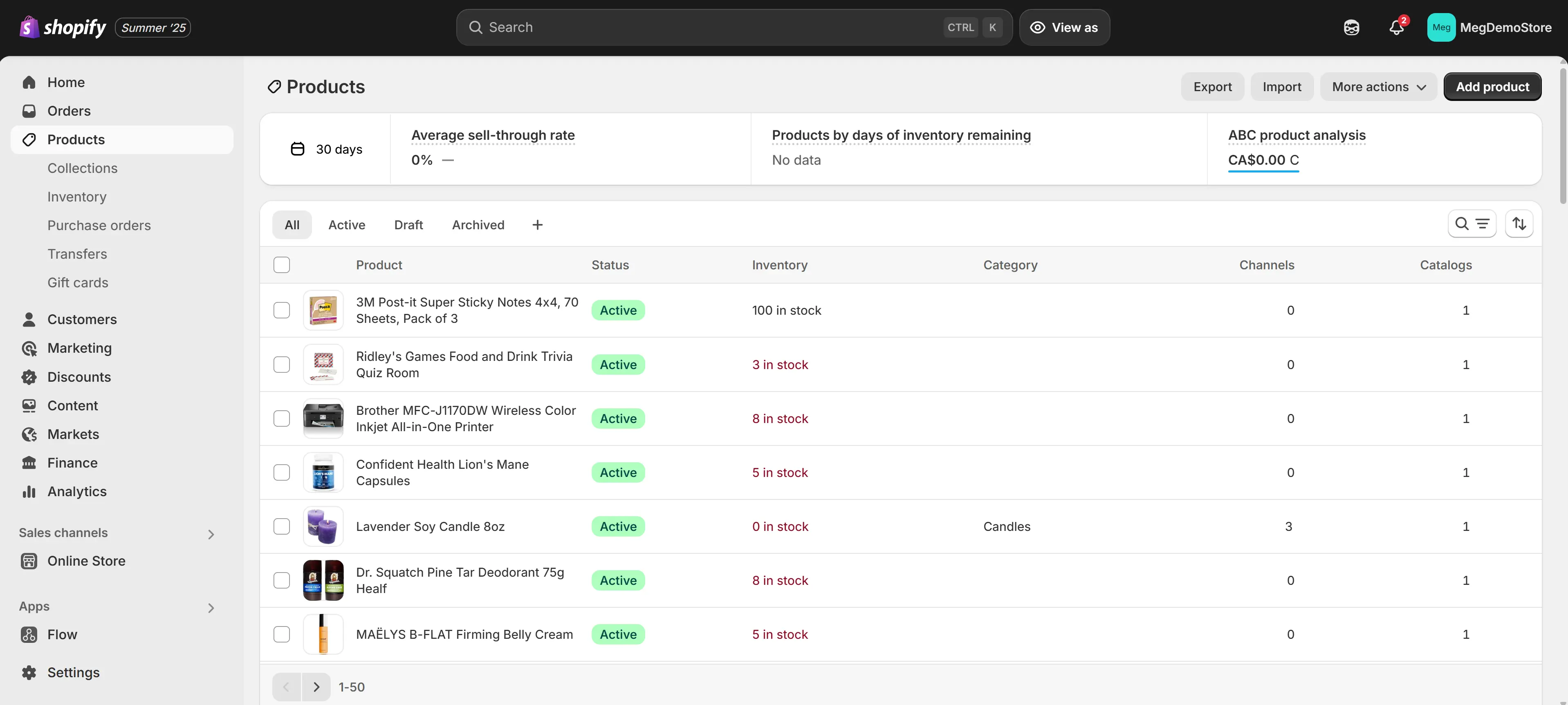Check the Lion's Mane Capsules checkbox
Viewport: 1568px width, 705px height.
click(x=281, y=472)
